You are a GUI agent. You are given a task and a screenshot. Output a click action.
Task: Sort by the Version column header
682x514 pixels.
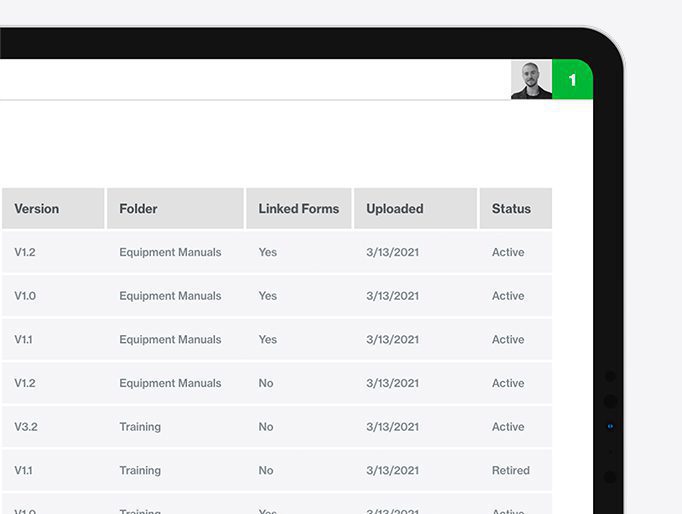click(x=37, y=209)
